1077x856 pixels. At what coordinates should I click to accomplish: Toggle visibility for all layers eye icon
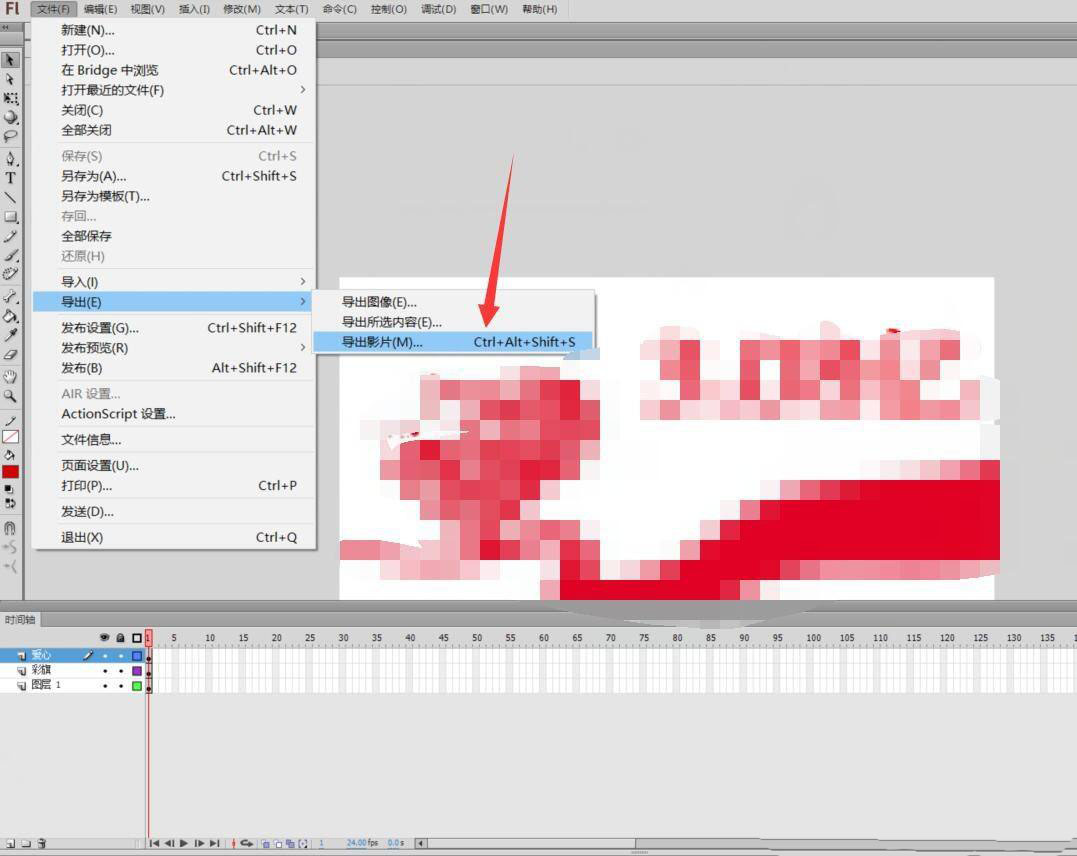pos(104,638)
